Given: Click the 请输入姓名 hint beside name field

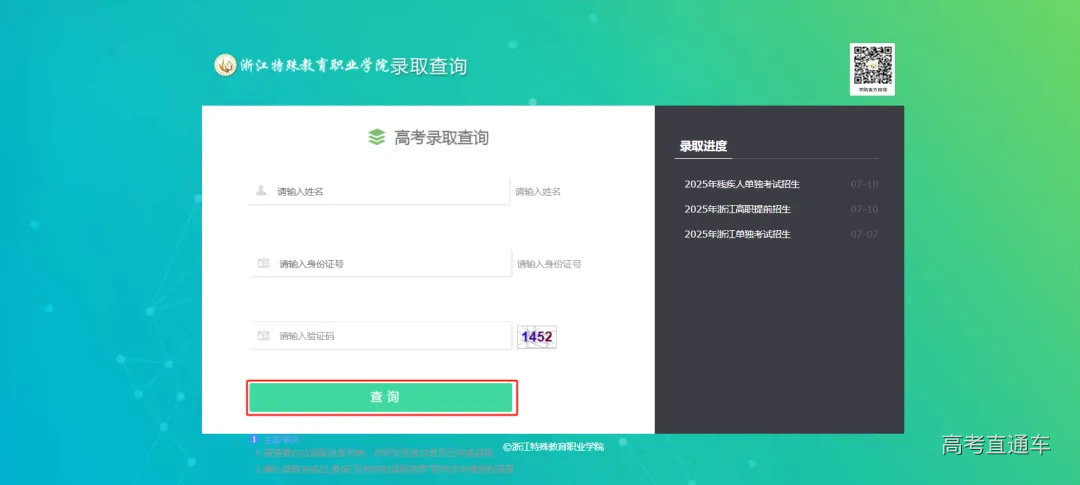Looking at the screenshot, I should pos(538,192).
